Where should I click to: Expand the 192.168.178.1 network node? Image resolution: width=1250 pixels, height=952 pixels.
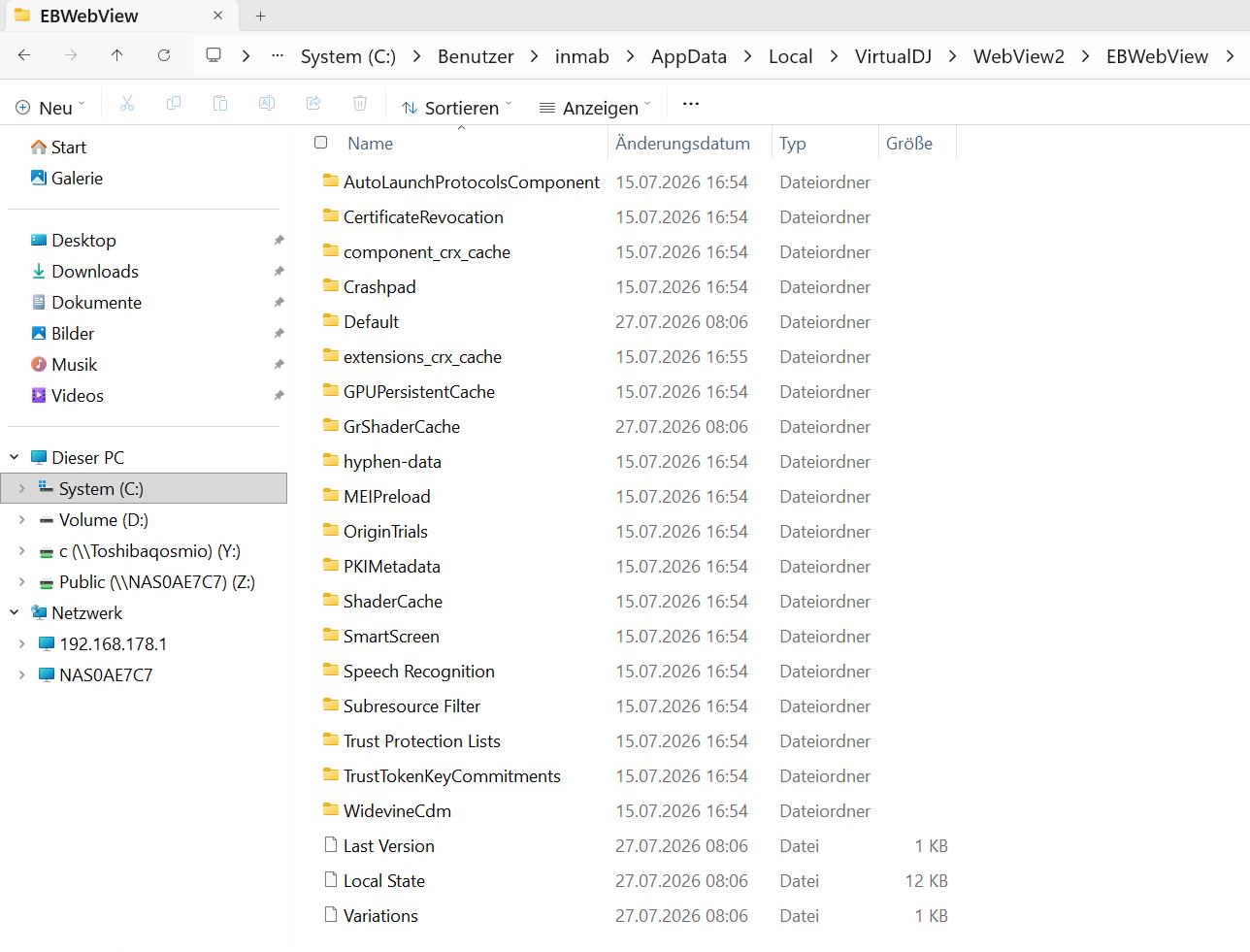tap(22, 643)
